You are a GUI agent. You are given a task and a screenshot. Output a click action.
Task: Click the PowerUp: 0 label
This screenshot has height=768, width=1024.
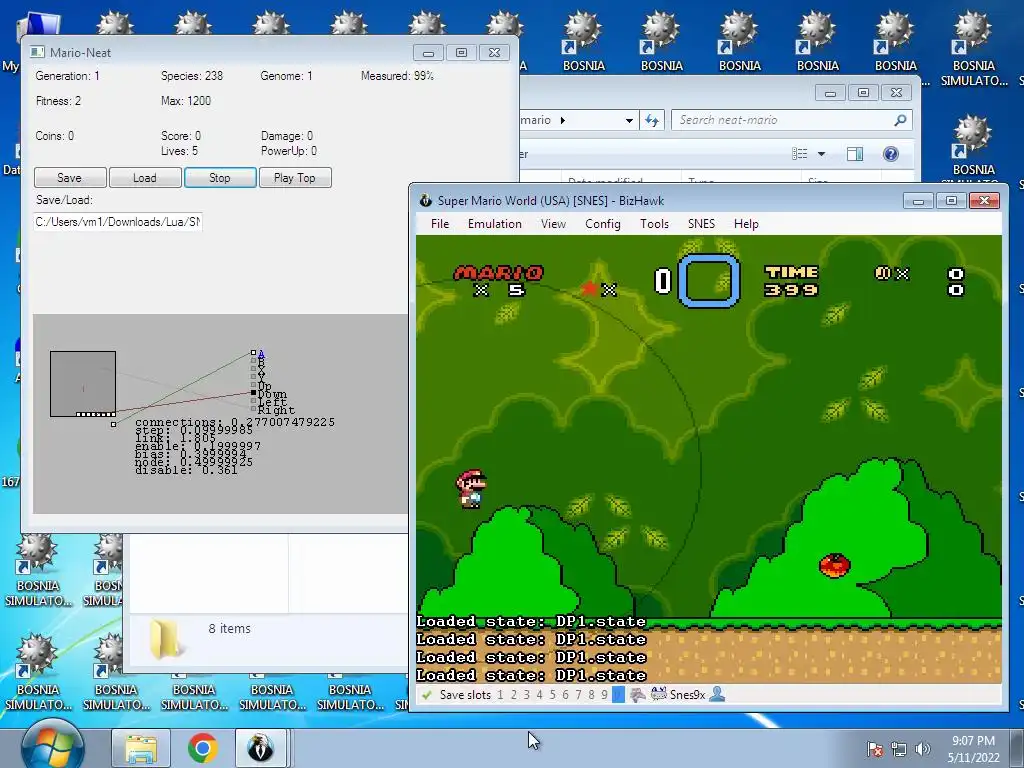(289, 151)
